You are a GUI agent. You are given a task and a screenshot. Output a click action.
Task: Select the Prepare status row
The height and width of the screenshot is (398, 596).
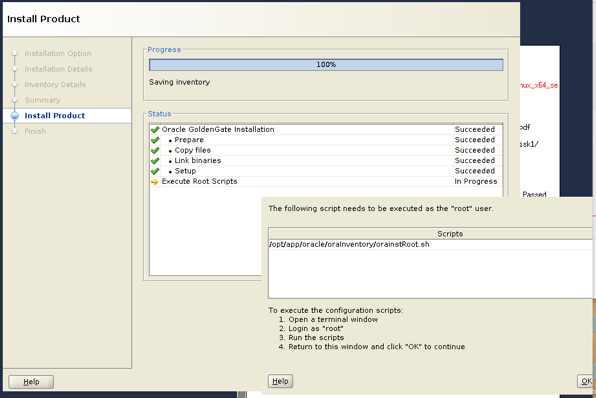(326, 140)
